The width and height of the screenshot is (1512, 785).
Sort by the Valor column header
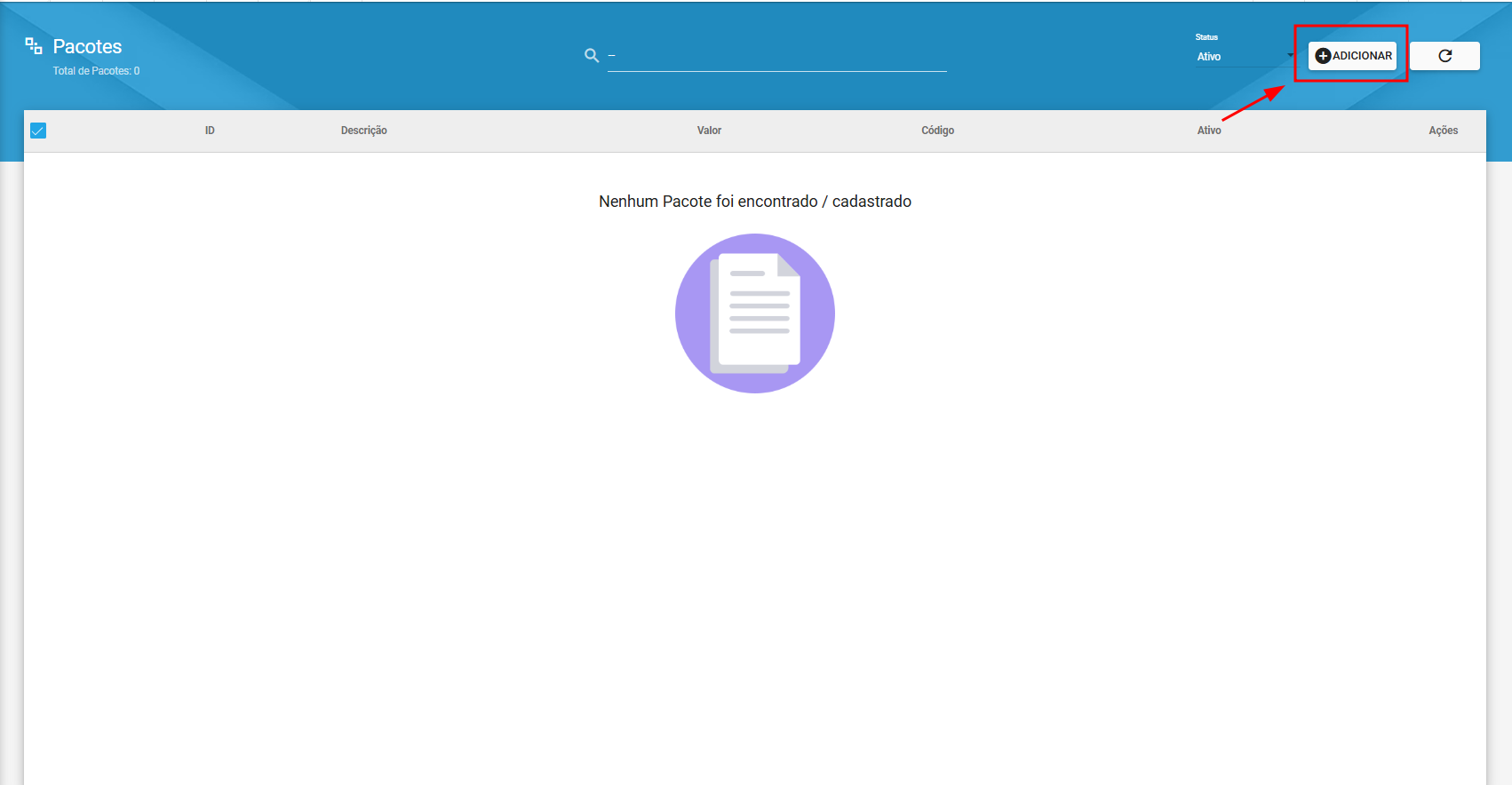tap(709, 131)
